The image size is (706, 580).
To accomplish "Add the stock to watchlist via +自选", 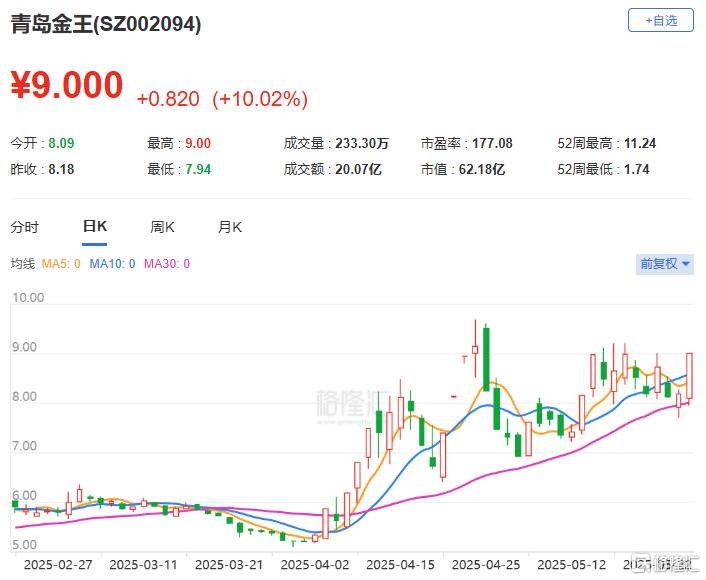I will pyautogui.click(x=661, y=20).
